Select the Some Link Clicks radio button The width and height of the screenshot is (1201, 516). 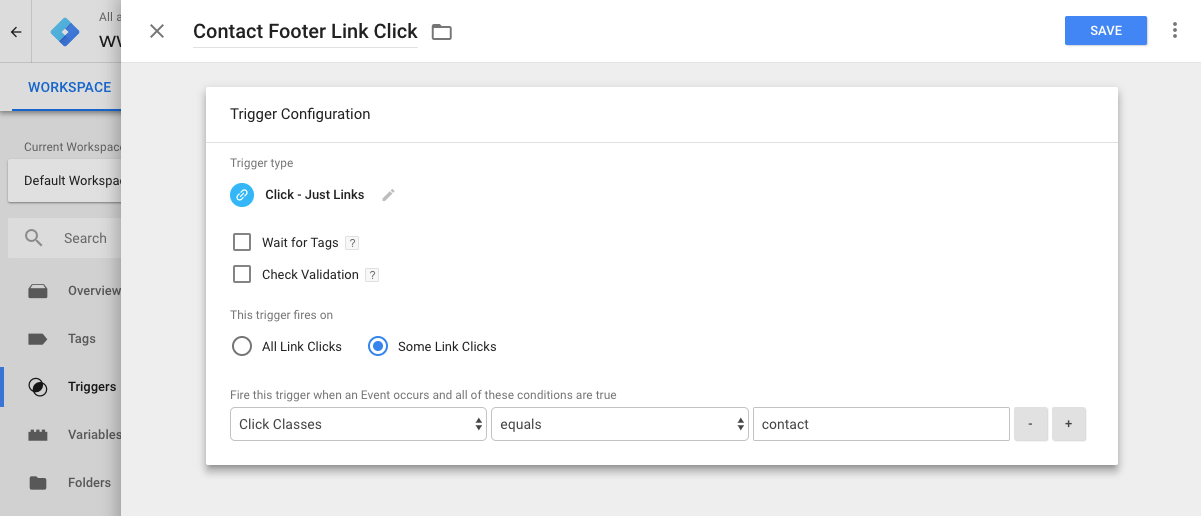click(x=378, y=346)
